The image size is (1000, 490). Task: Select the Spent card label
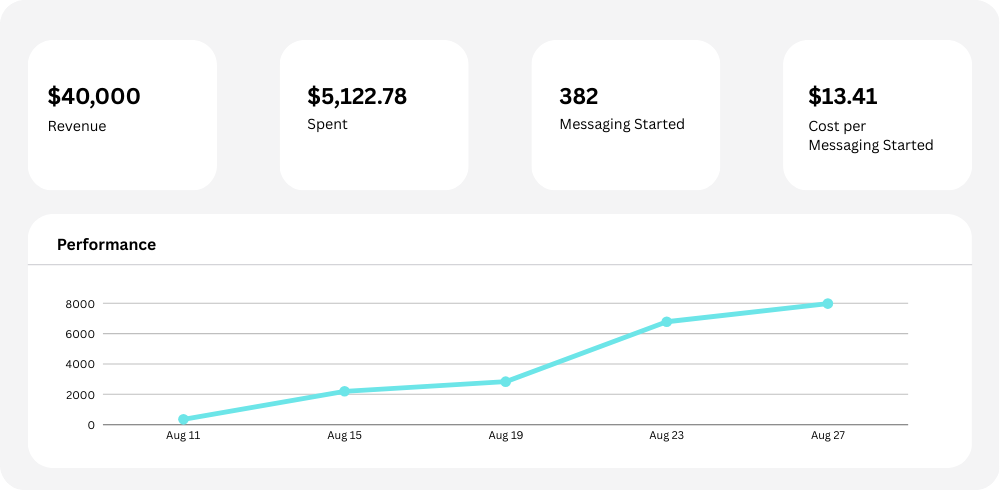[327, 125]
